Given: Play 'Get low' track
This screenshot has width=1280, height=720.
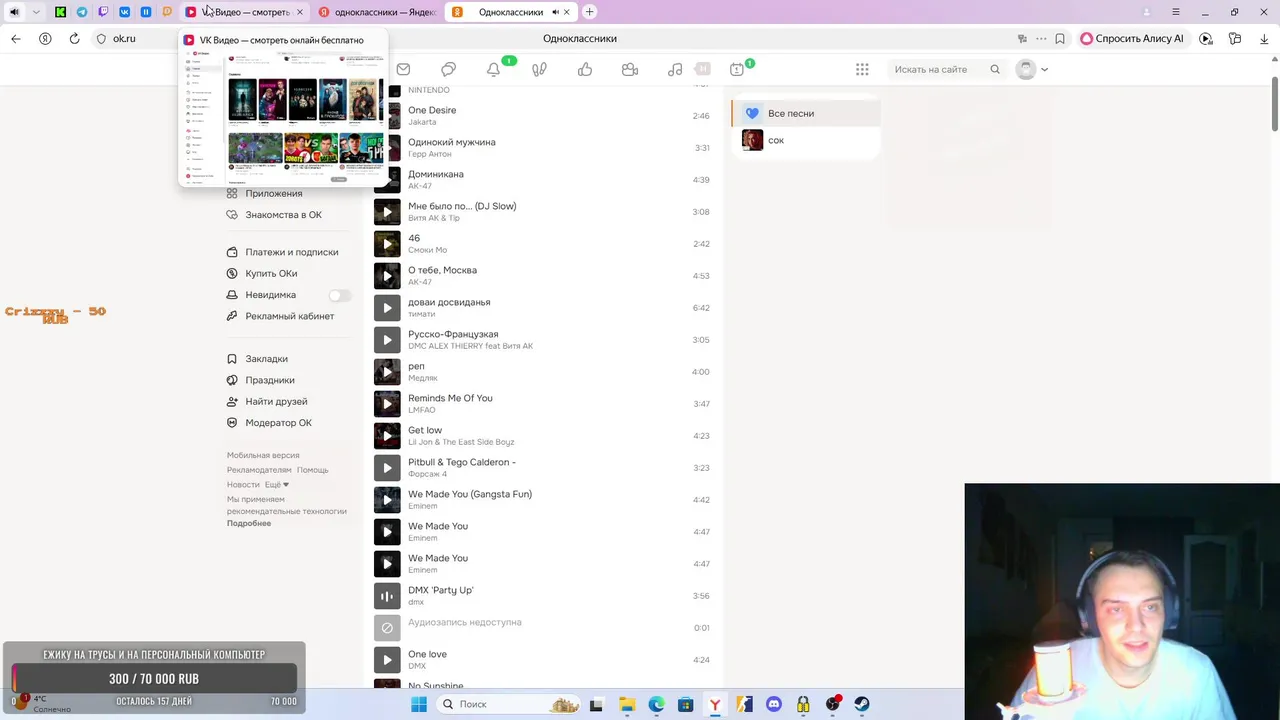Looking at the screenshot, I should point(387,436).
